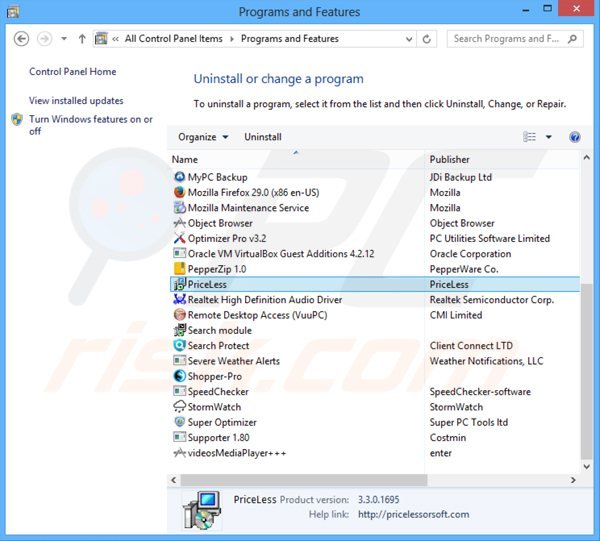Sort by the Name column header
The image size is (600, 541).
(x=296, y=159)
